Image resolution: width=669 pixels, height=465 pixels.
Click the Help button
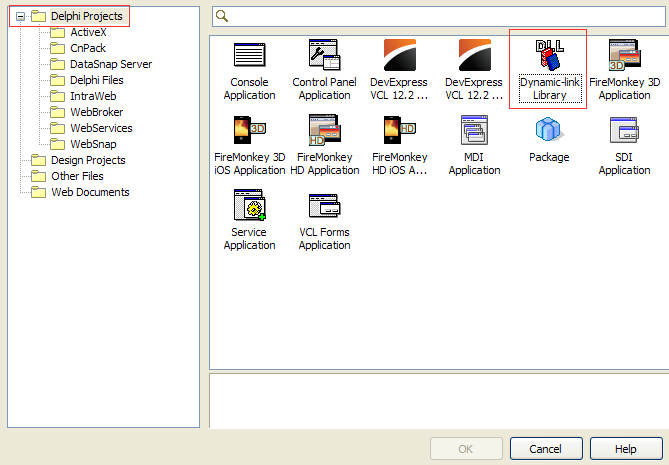coord(626,449)
